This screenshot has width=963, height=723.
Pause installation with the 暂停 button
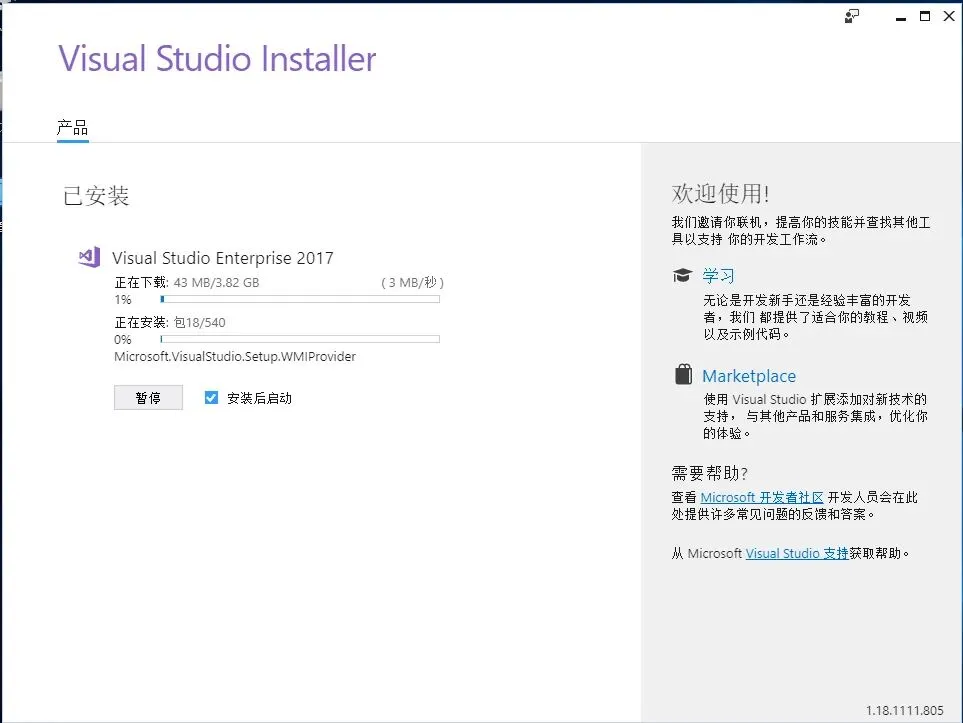click(x=148, y=397)
